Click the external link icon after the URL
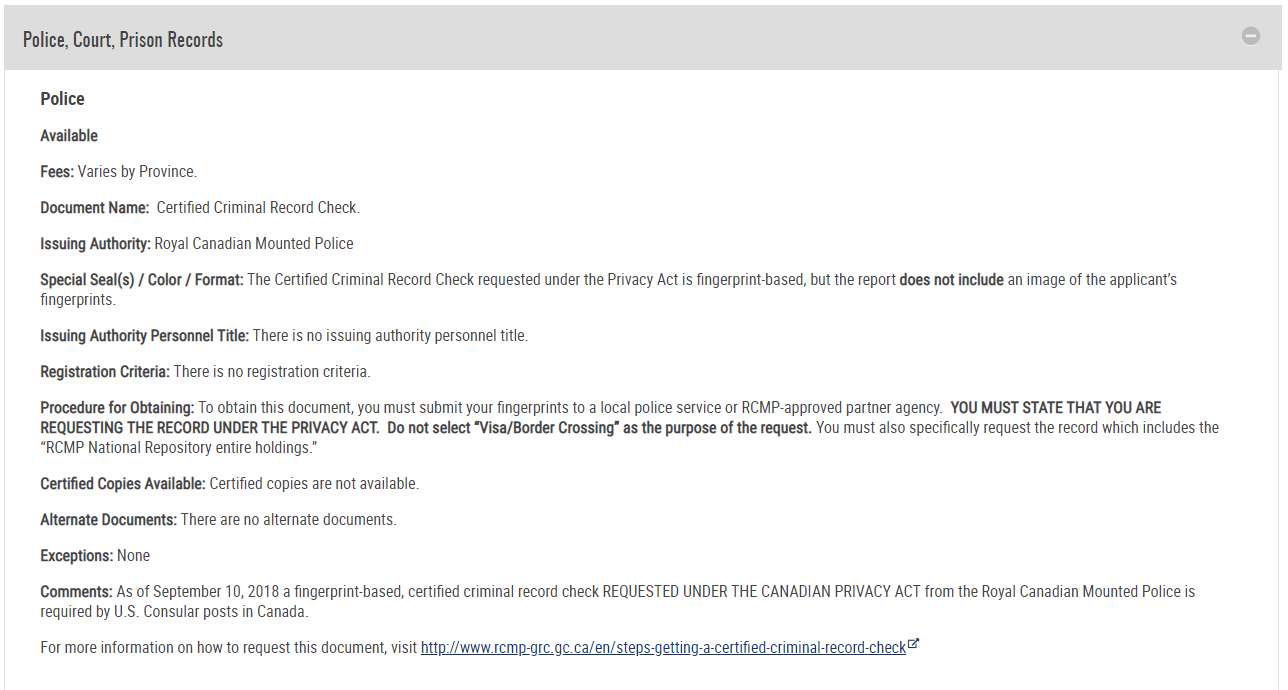1288x690 pixels. click(x=913, y=645)
